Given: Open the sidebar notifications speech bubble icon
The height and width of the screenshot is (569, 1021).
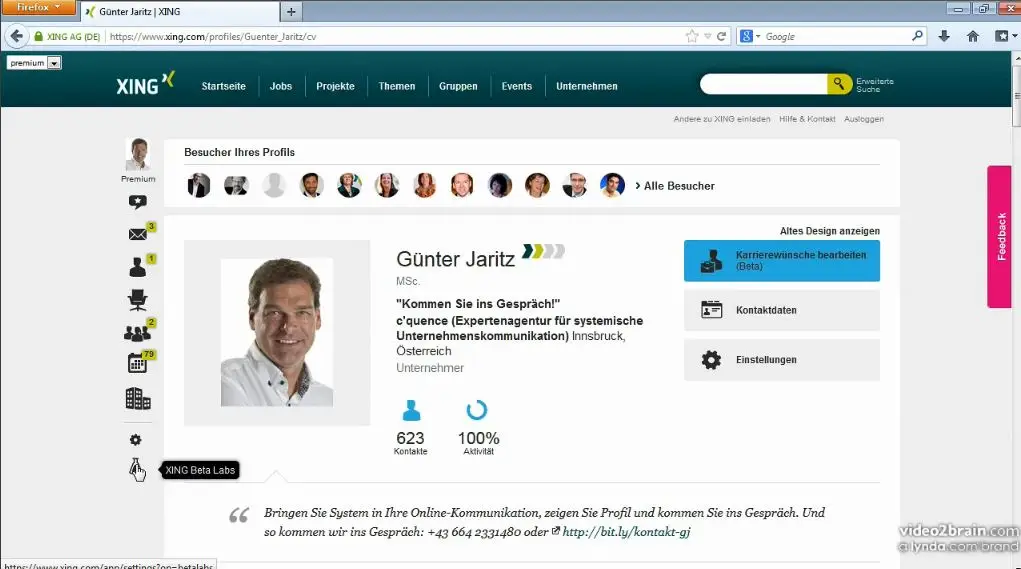Looking at the screenshot, I should [137, 202].
